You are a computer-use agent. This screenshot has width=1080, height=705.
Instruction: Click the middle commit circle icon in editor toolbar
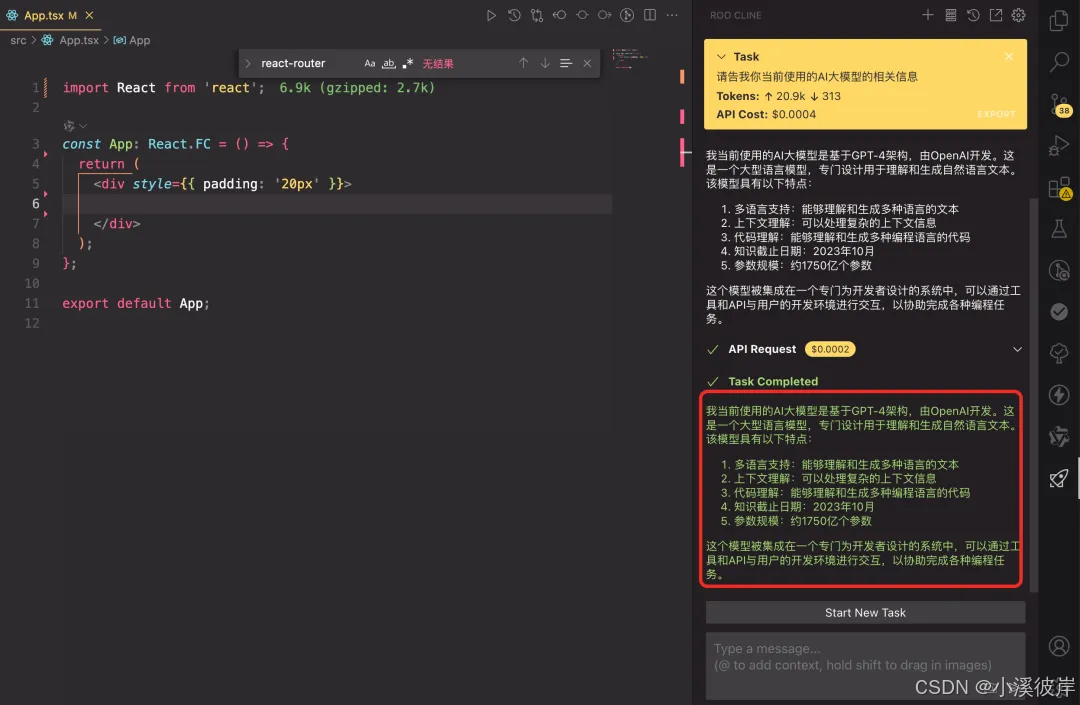point(582,15)
